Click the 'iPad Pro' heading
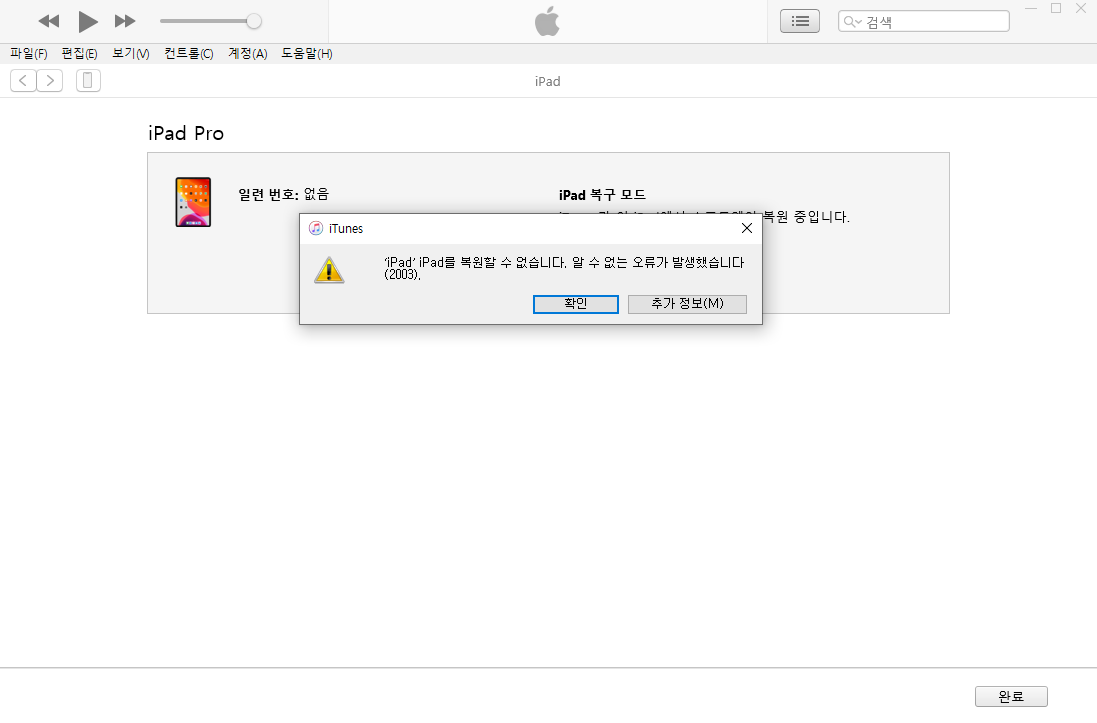The height and width of the screenshot is (723, 1097). pos(186,133)
